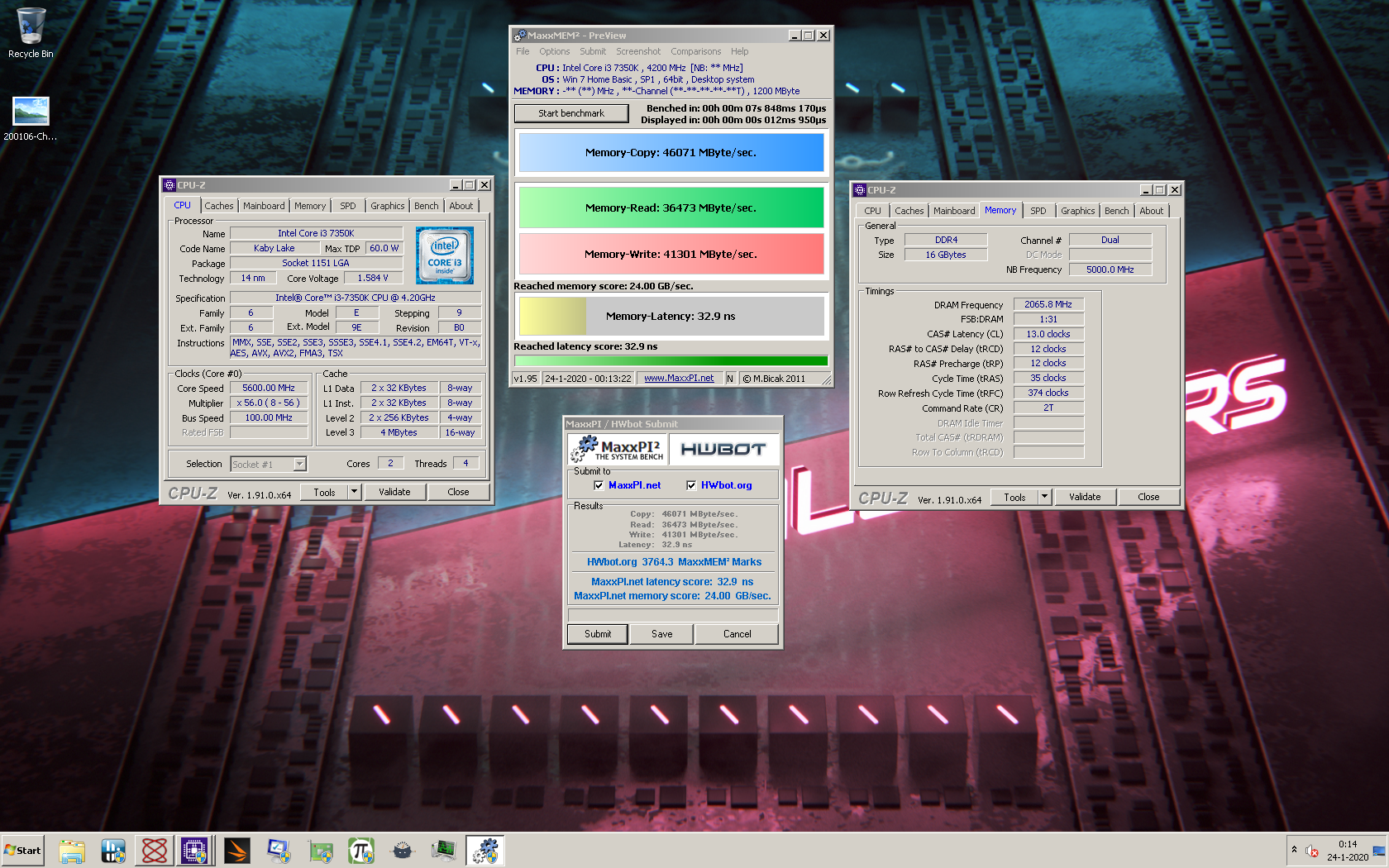This screenshot has width=1389, height=868.
Task: Select the 200106-Ch... image file on the desktop
Action: (31, 118)
